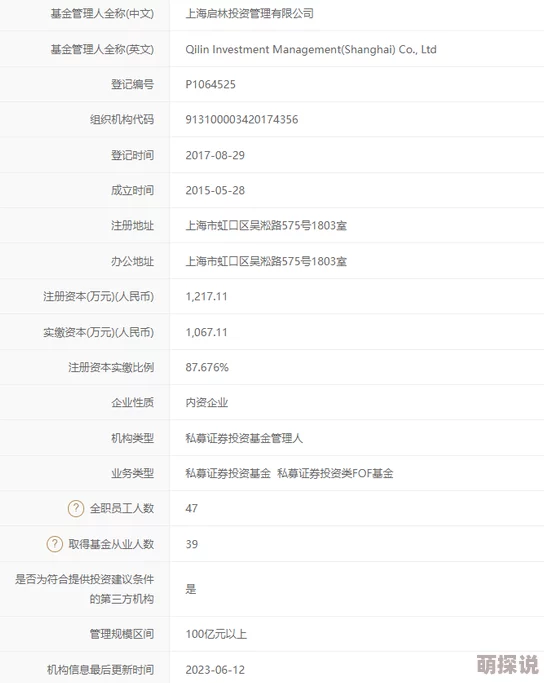Screen dimensions: 544x683
Task: Click the label 组织机构代码
Action: tap(122, 120)
